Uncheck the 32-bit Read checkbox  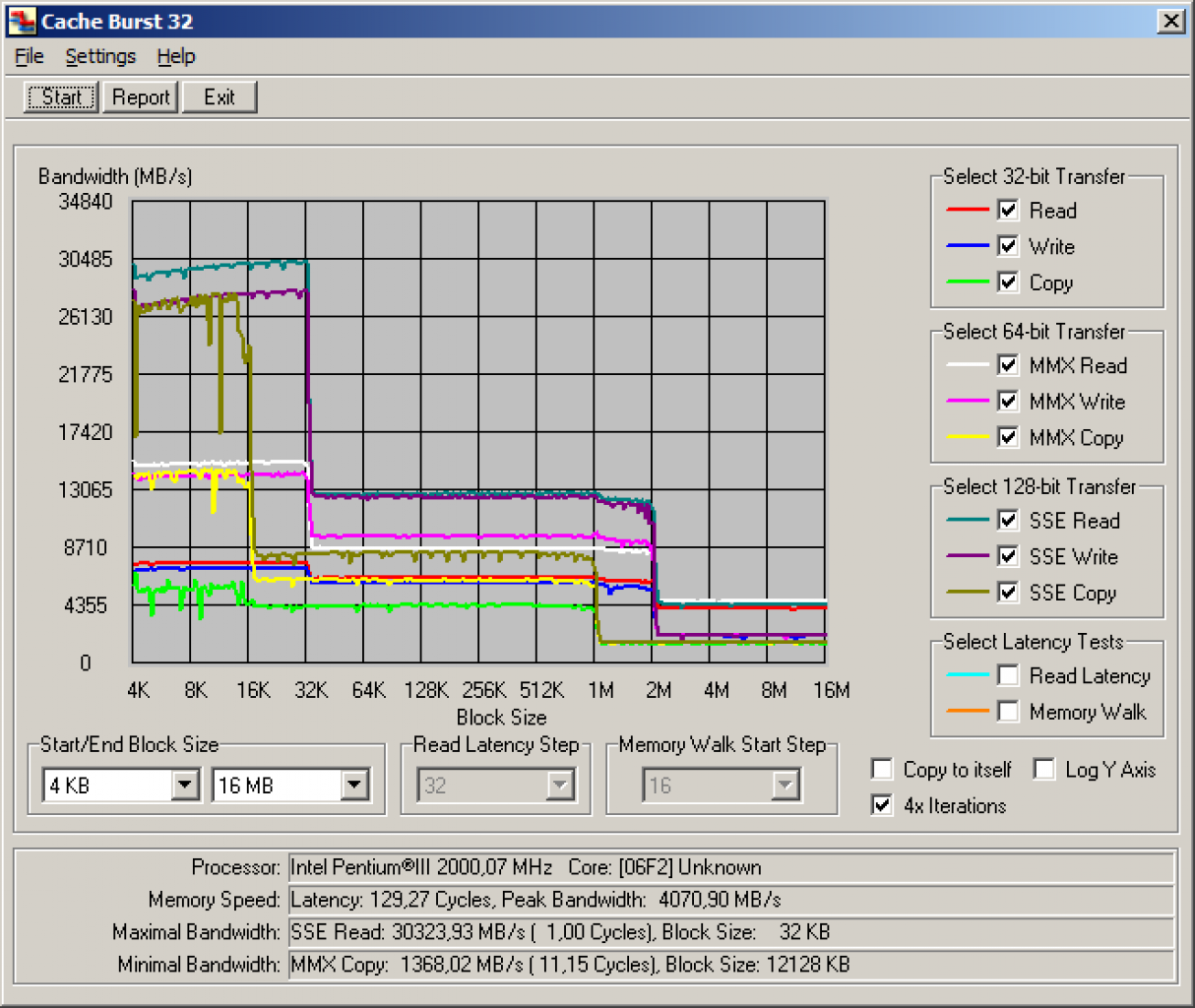pos(1008,210)
